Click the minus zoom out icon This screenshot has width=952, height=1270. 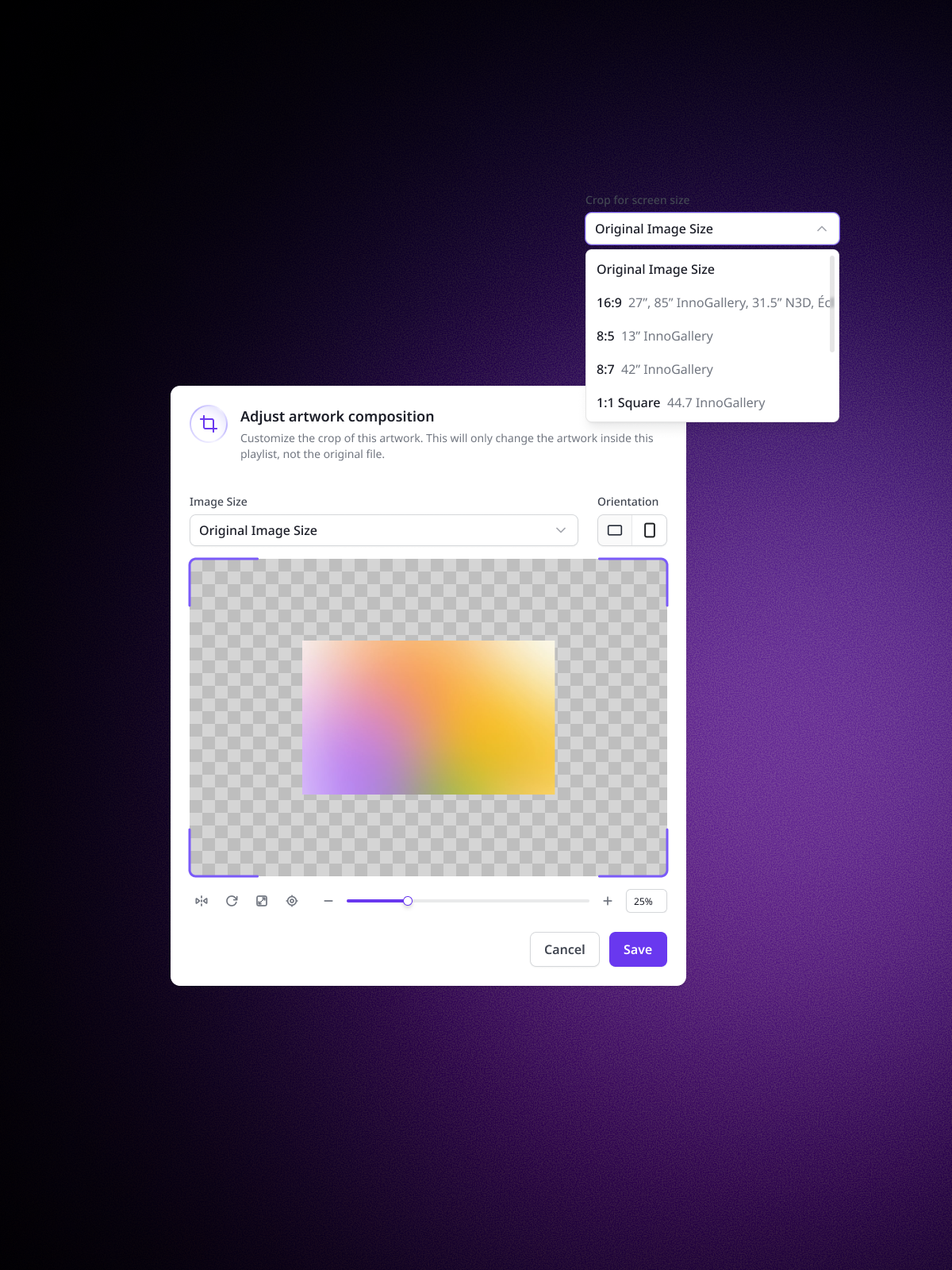328,901
